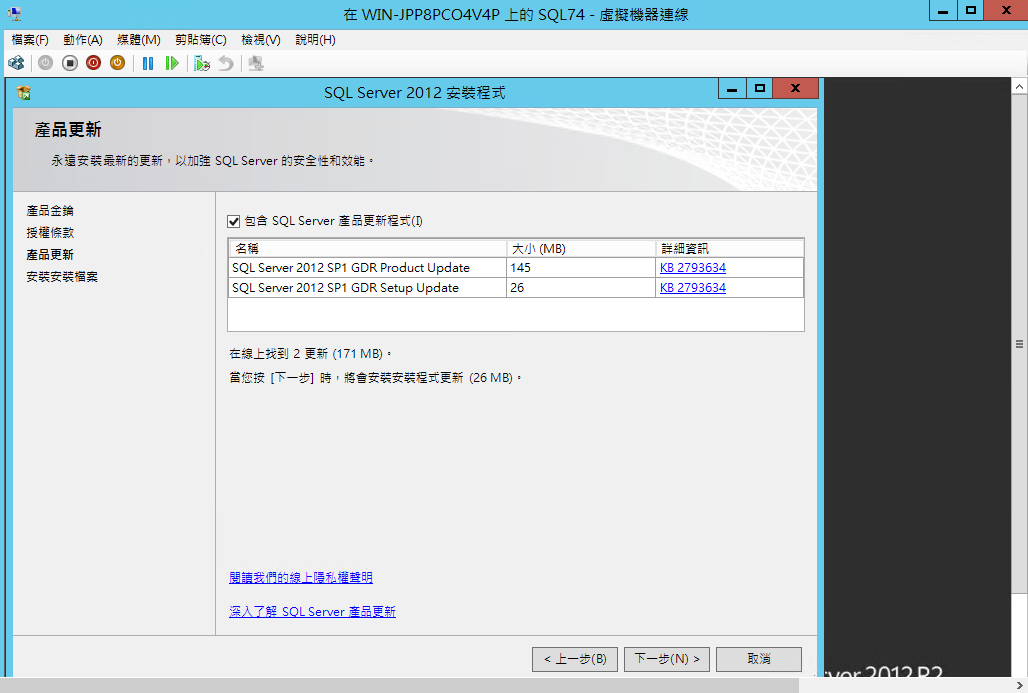The image size is (1028, 693).
Task: Click the vertical scrollbar up arrow
Action: point(1019,86)
